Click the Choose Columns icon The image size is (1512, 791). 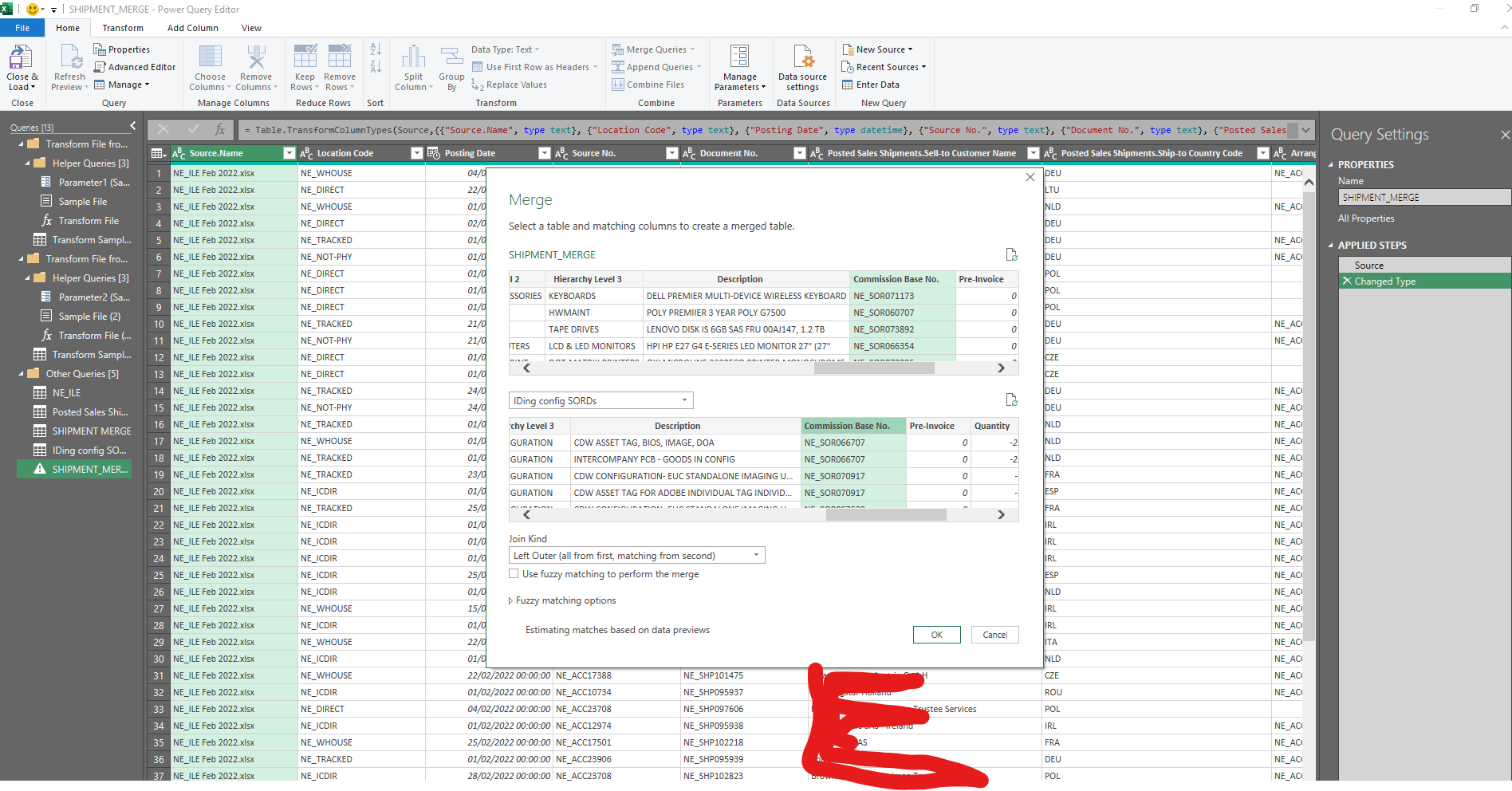pos(210,57)
